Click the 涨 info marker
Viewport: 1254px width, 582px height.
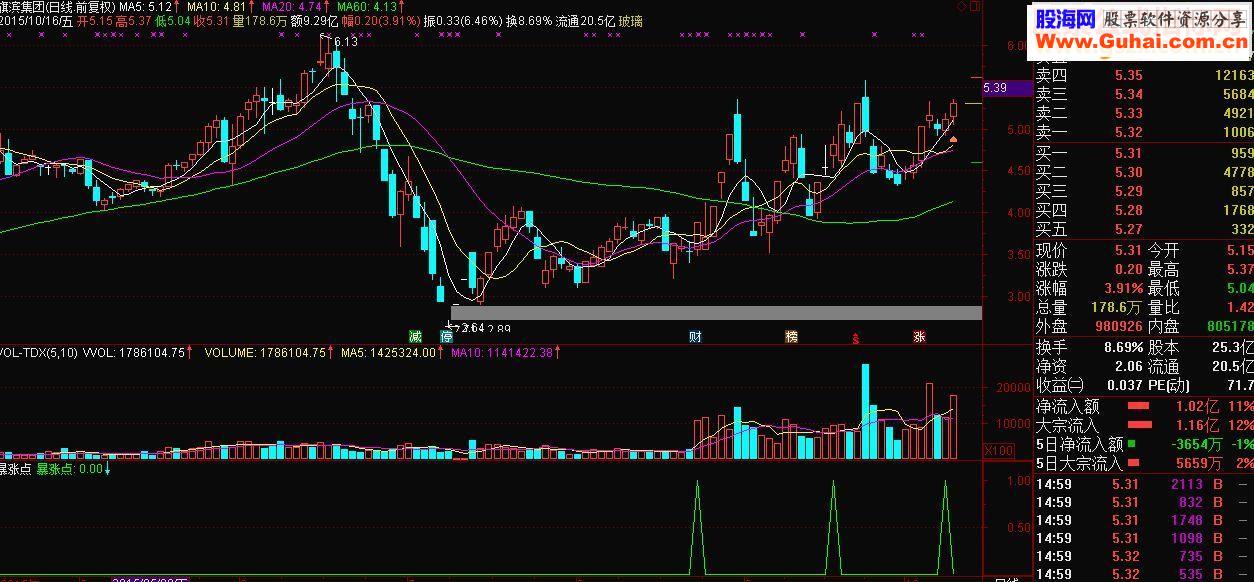pyautogui.click(x=918, y=336)
